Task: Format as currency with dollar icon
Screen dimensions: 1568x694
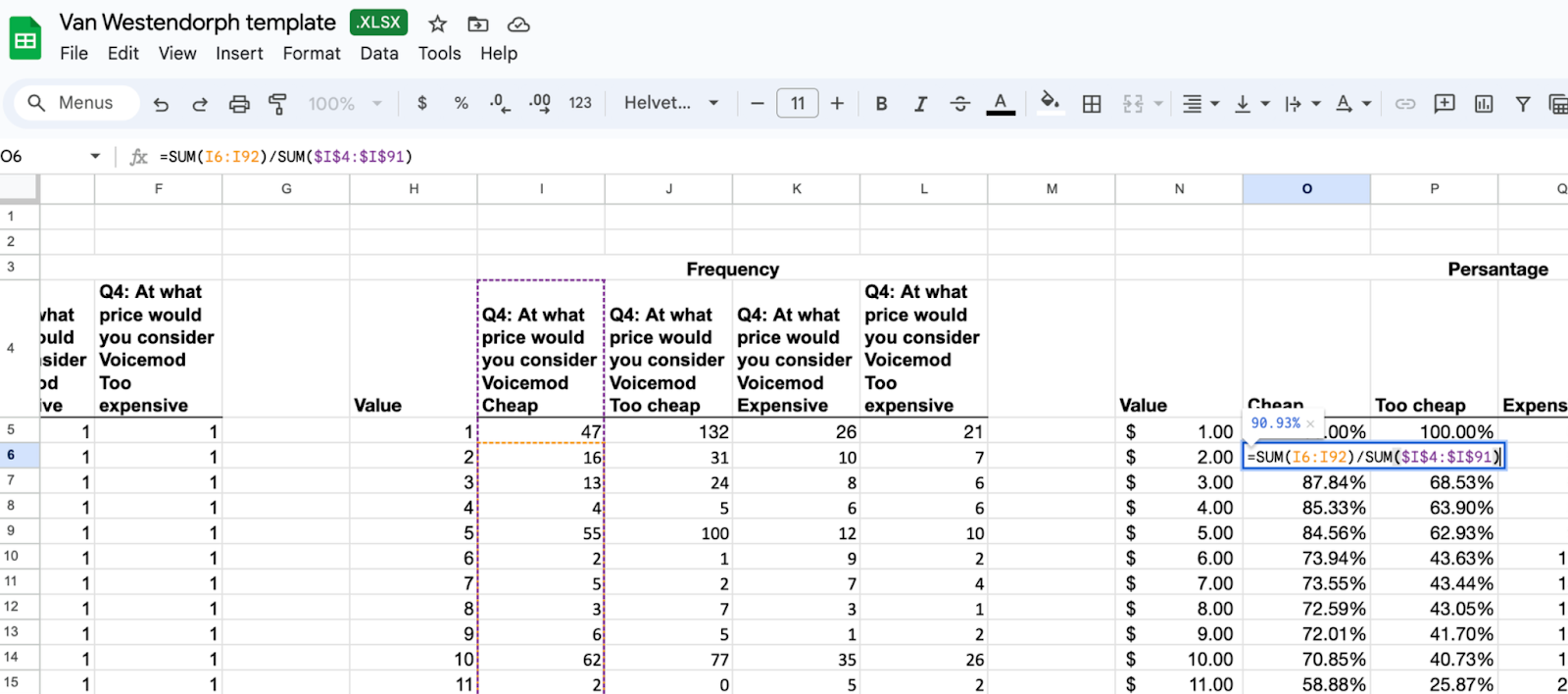Action: 422,103
